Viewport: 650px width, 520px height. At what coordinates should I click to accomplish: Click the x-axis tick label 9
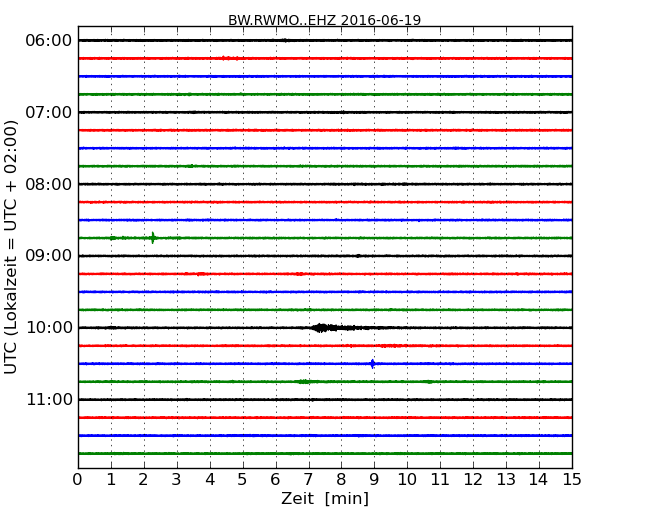coord(374,479)
